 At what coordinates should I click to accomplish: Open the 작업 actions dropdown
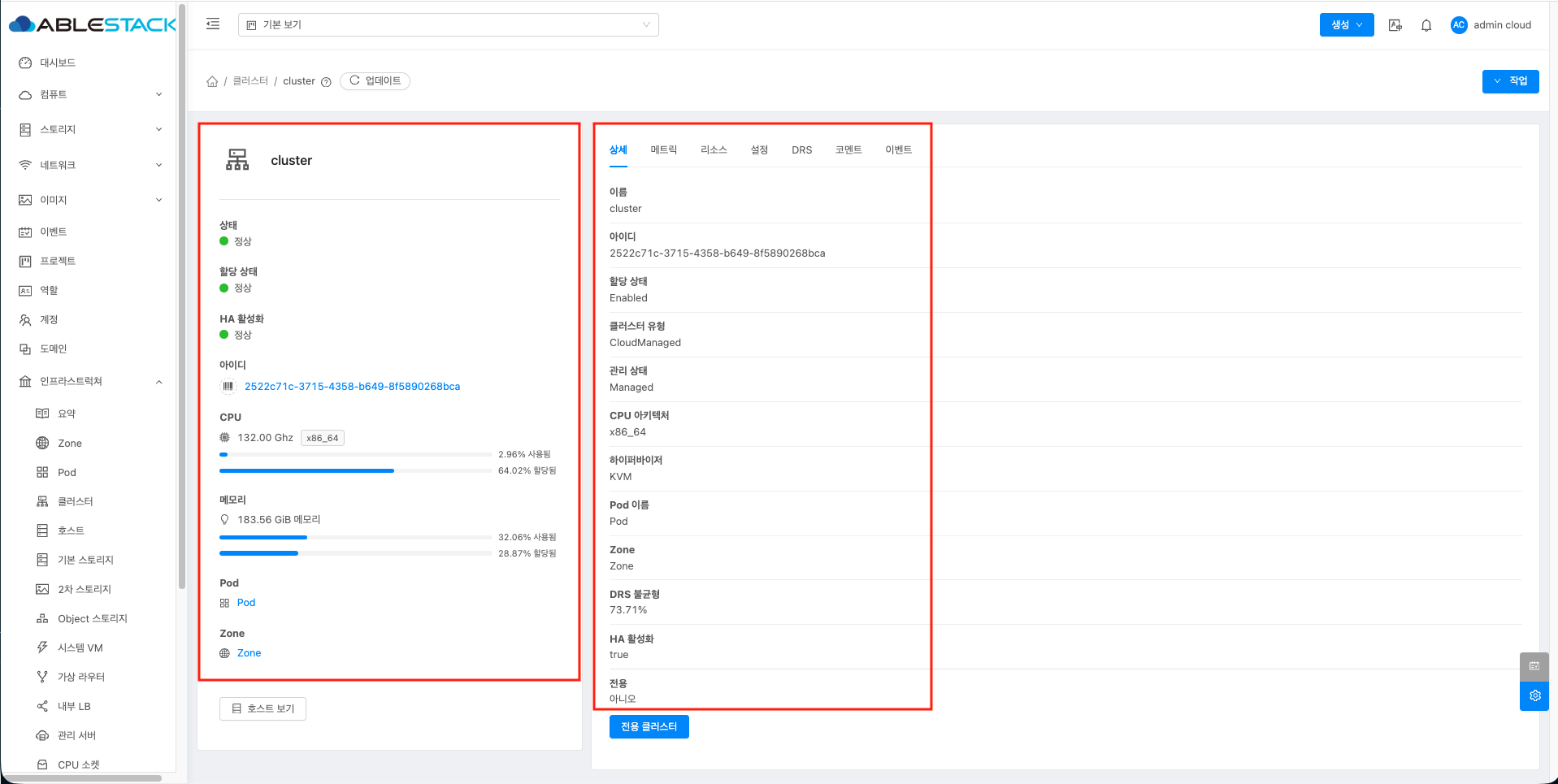tap(1510, 81)
